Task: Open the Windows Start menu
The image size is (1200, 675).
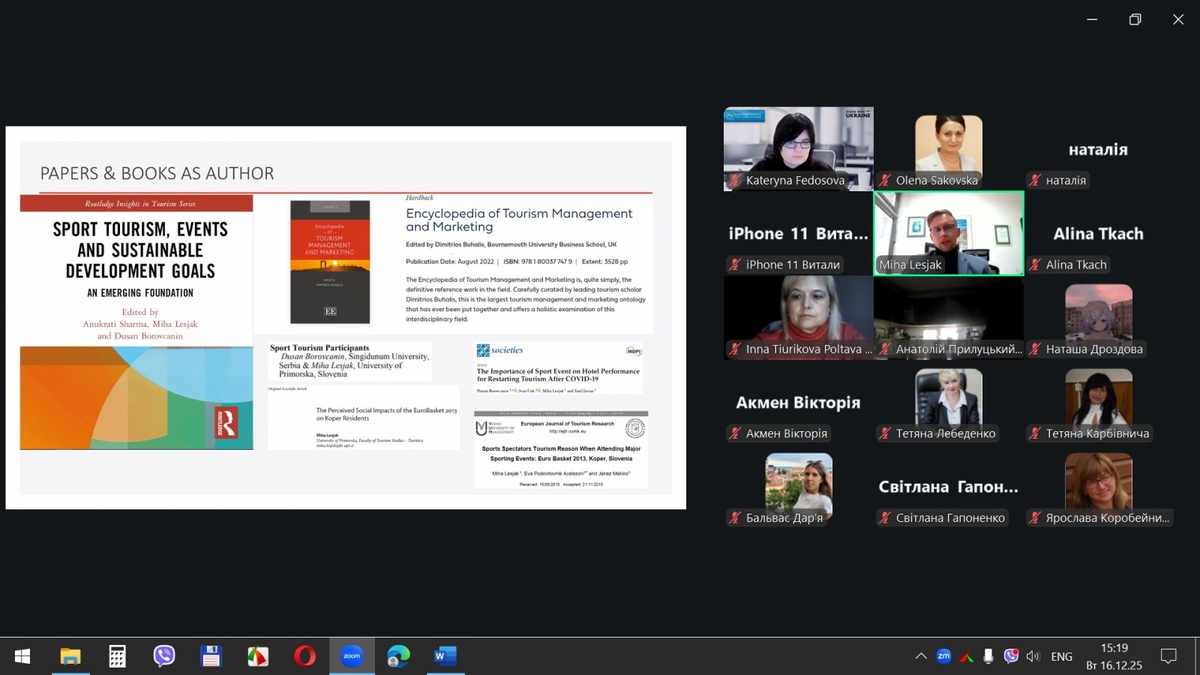Action: (x=22, y=656)
